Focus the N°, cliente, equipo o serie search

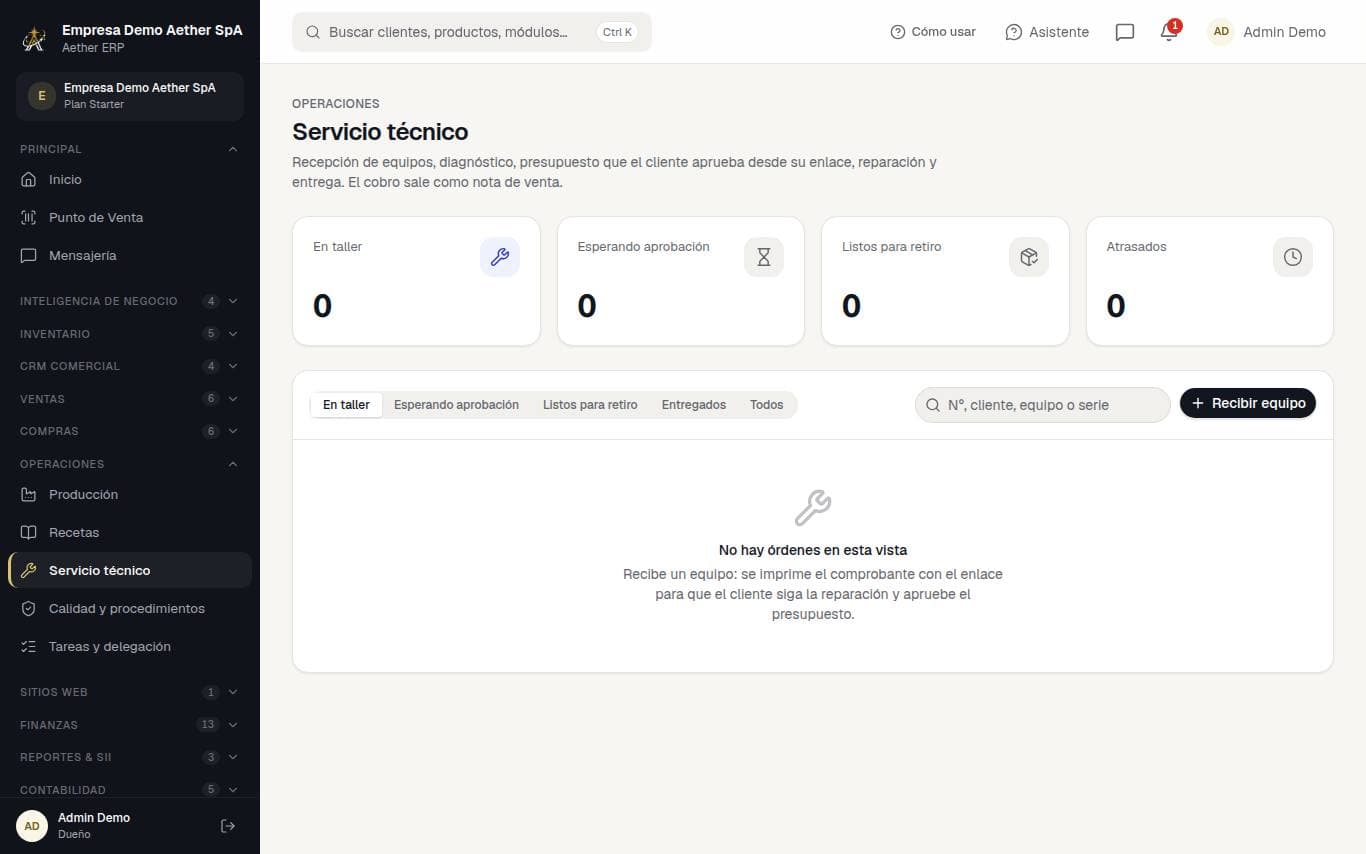(1042, 405)
